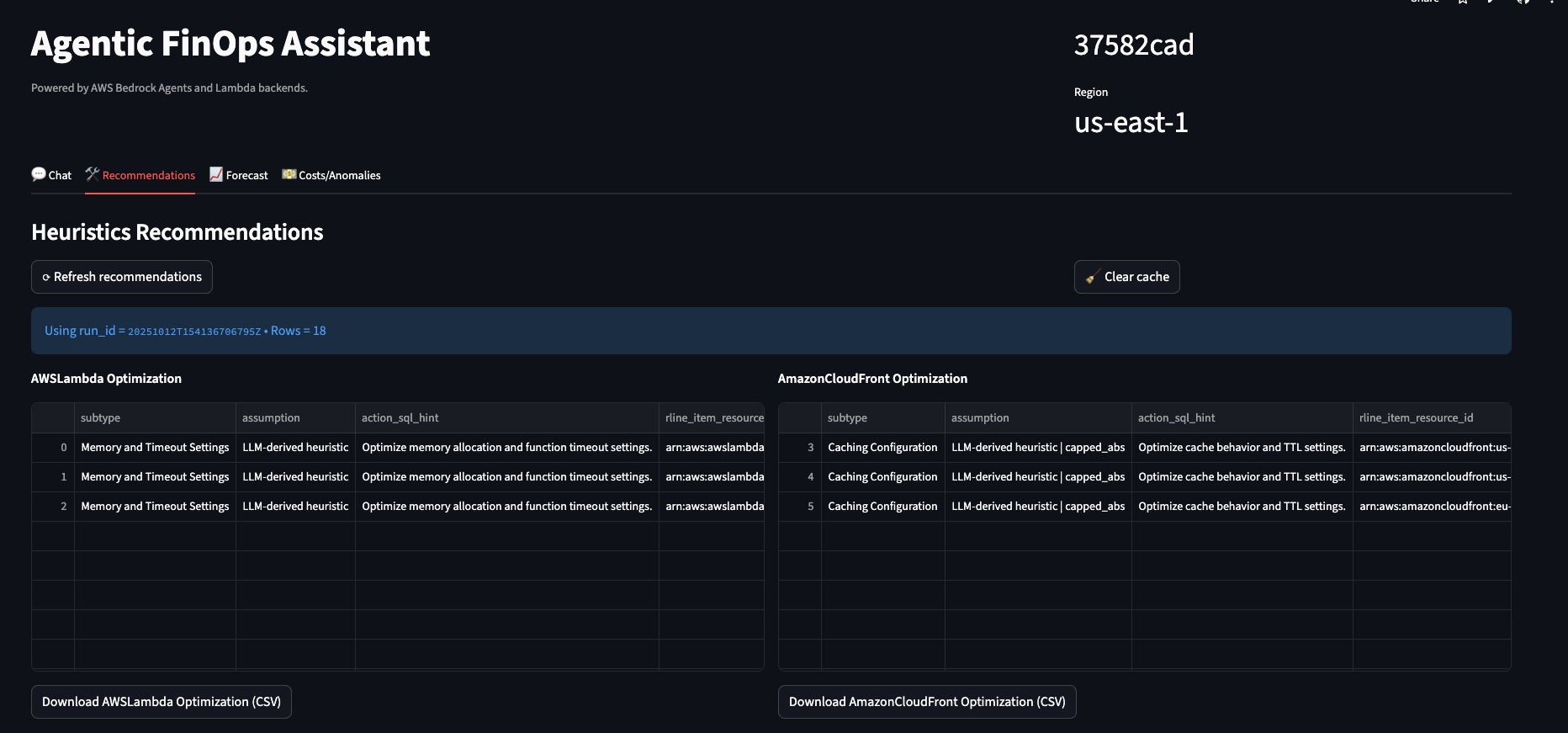Screen dimensions: 1568x733
Task: Click 'Memory and Timeout Settings' in row 1
Action: click(155, 477)
